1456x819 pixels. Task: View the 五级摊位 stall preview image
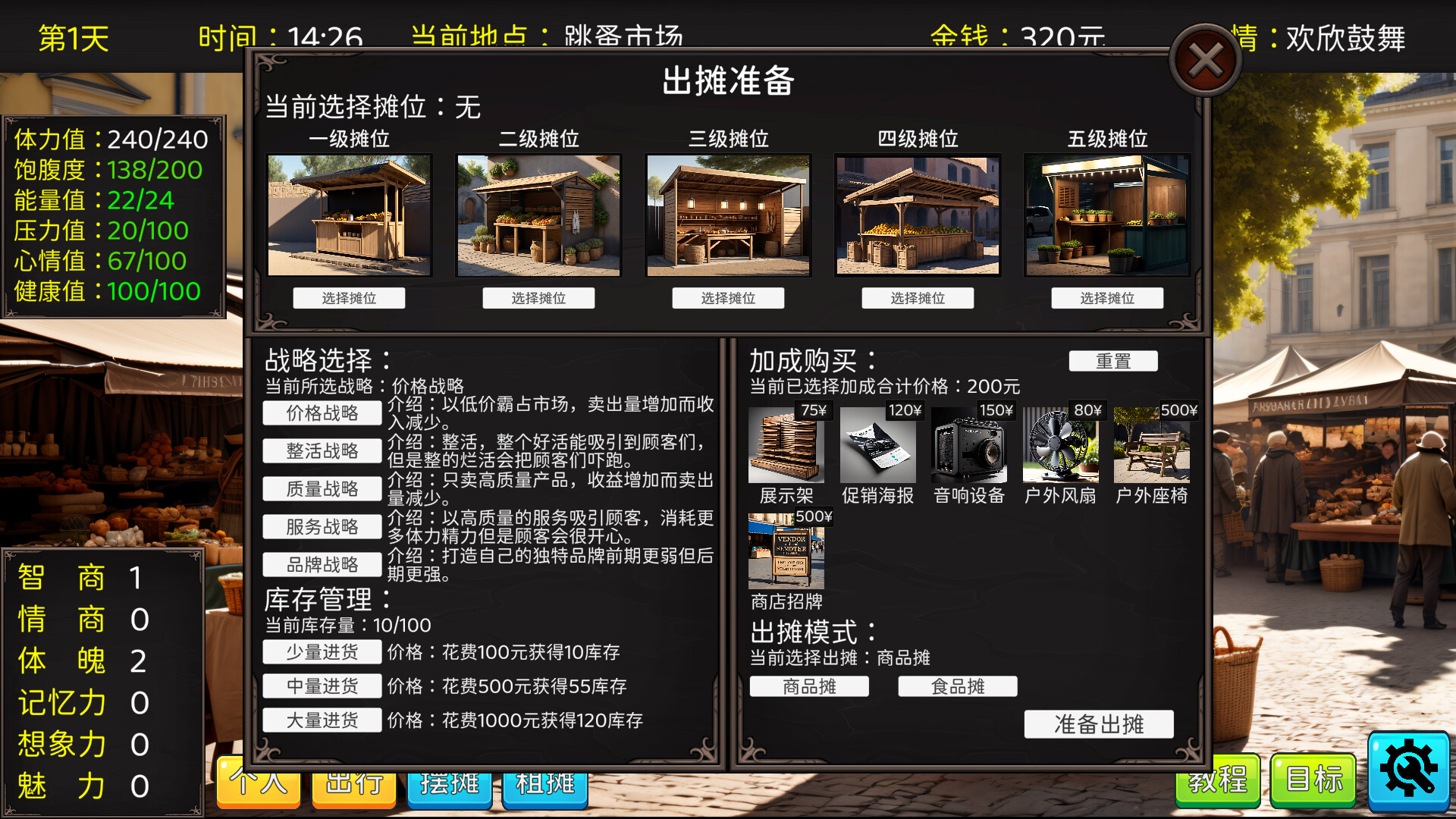pyautogui.click(x=1106, y=215)
